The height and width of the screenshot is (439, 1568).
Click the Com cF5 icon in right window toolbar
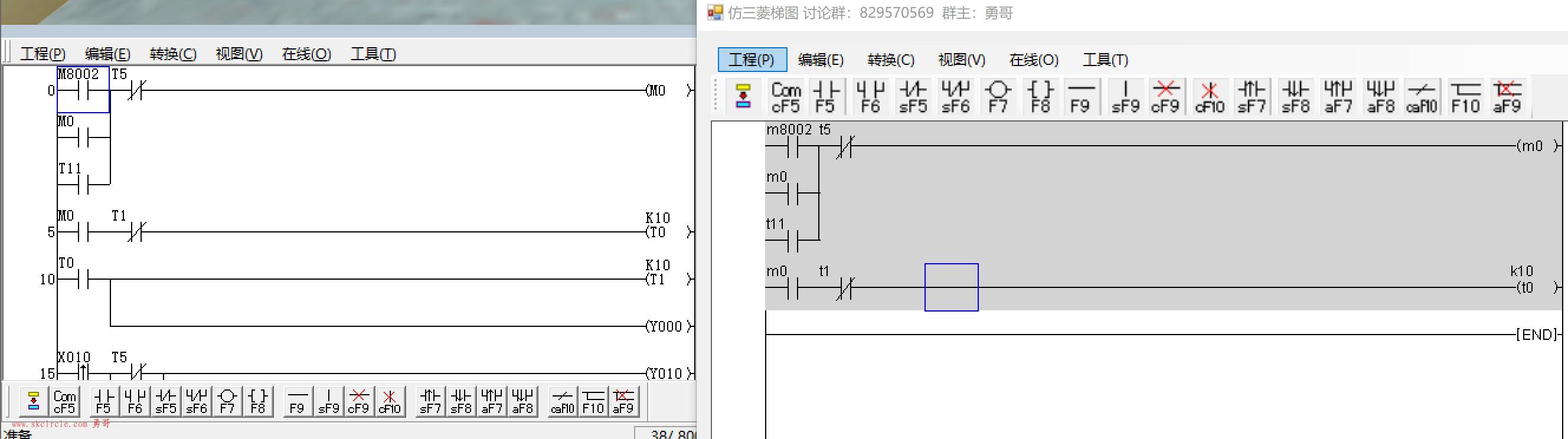(x=786, y=97)
